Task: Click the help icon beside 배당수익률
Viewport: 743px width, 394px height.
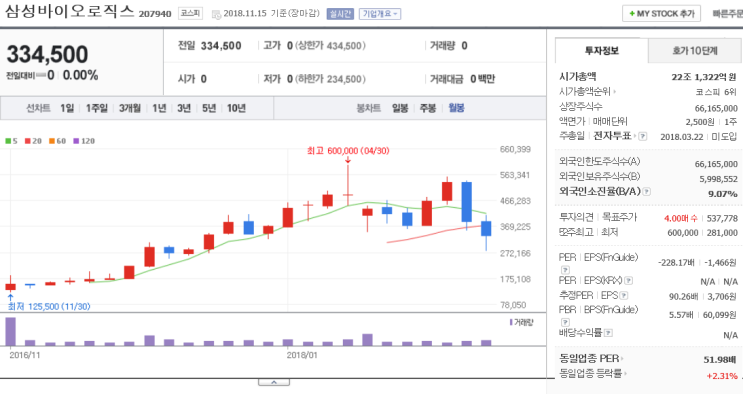Action: (x=608, y=333)
